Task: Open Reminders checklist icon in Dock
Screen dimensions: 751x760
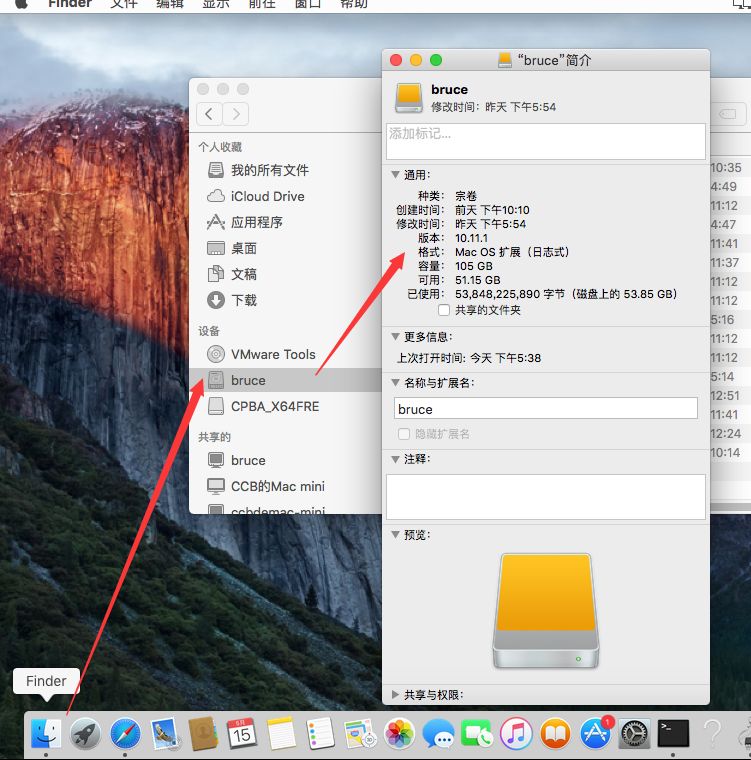Action: click(x=320, y=733)
